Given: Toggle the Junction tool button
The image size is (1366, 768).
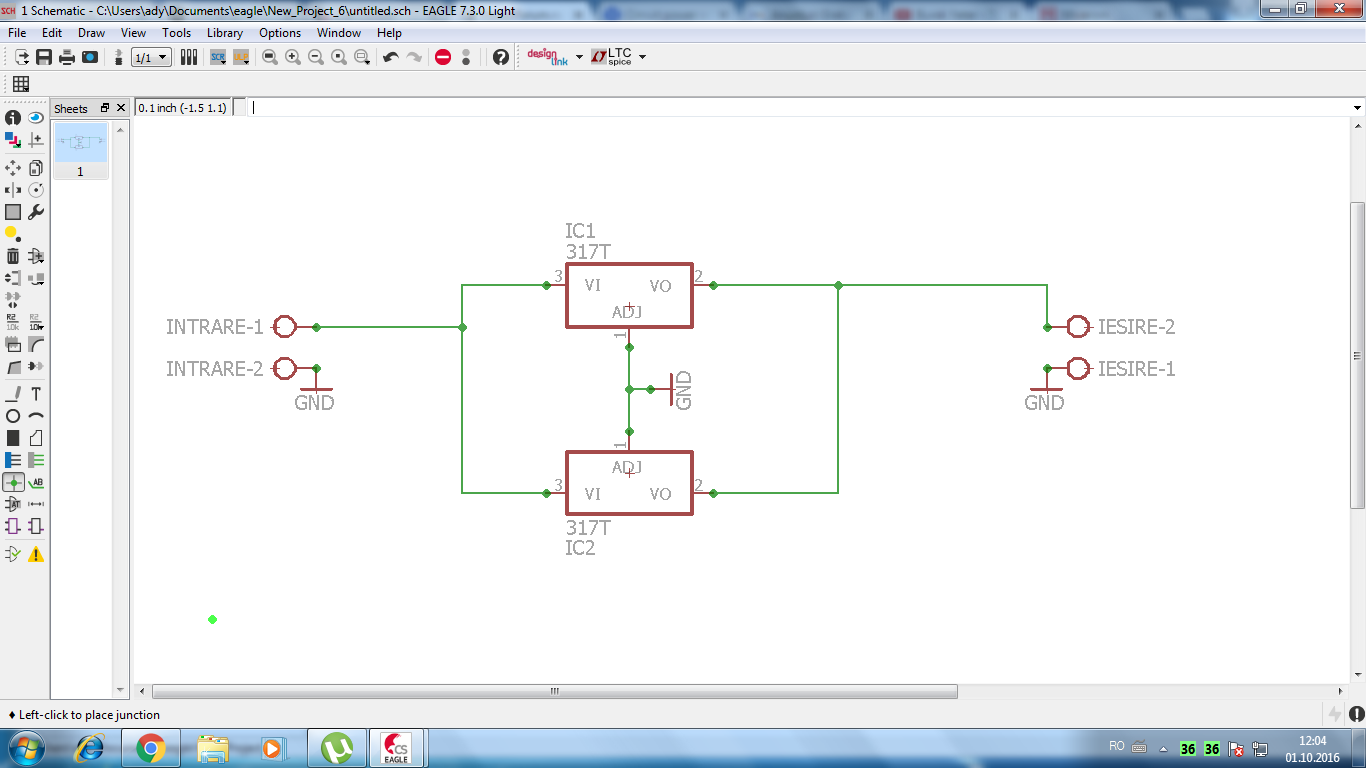Looking at the screenshot, I should pos(13,482).
